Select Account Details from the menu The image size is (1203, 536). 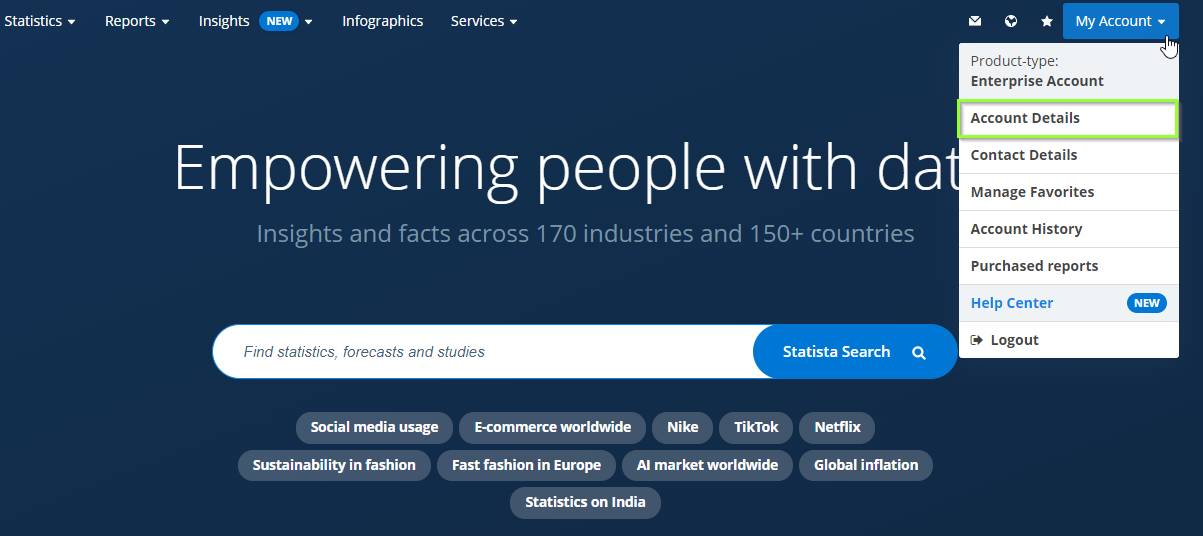pos(1068,118)
